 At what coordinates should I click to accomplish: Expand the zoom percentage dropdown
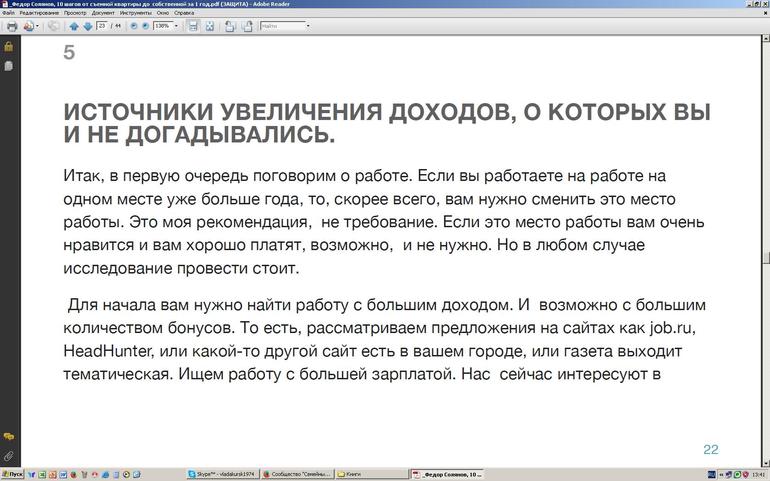[x=177, y=26]
